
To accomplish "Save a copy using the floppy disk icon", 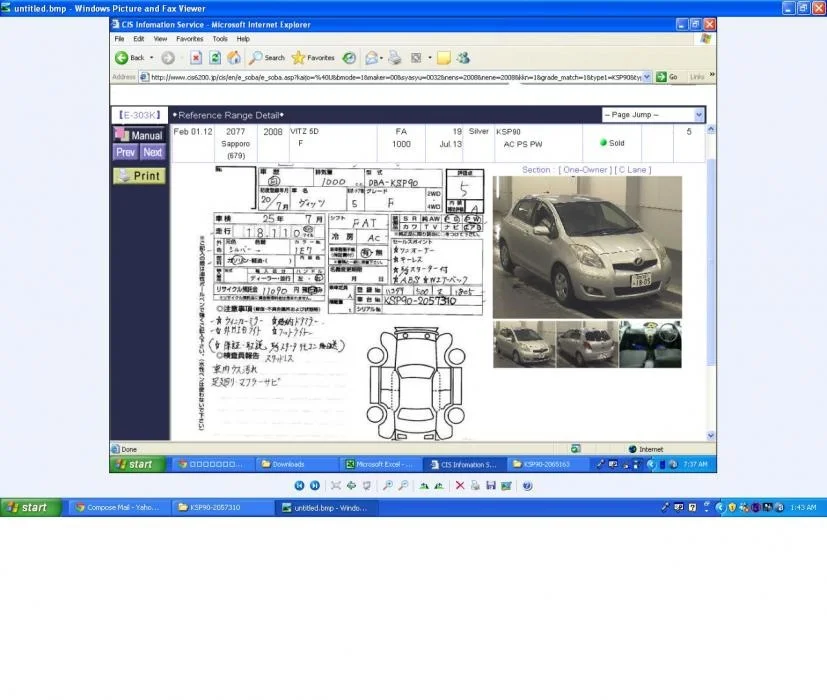I will coord(491,486).
